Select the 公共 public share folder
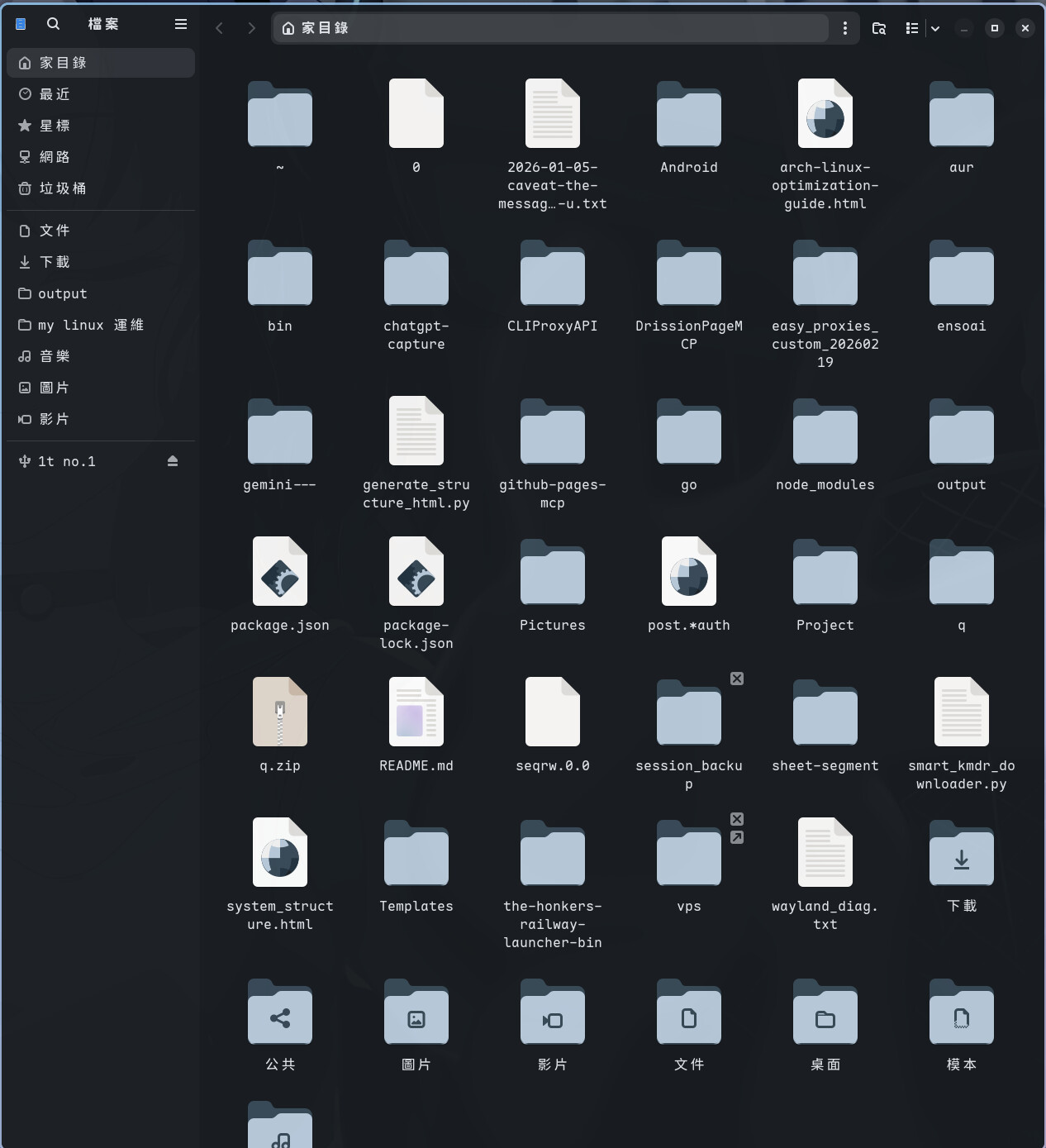This screenshot has height=1148, width=1046. click(x=280, y=1012)
